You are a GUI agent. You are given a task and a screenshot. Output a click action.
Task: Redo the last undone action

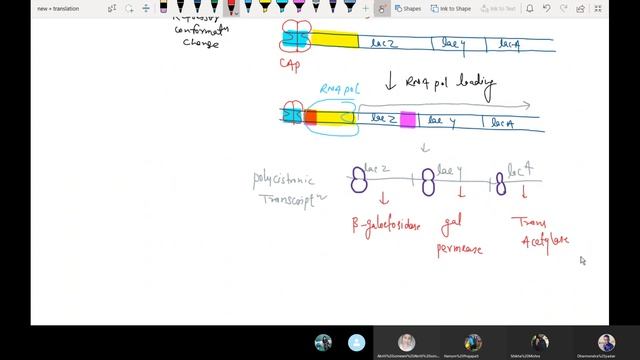[564, 8]
